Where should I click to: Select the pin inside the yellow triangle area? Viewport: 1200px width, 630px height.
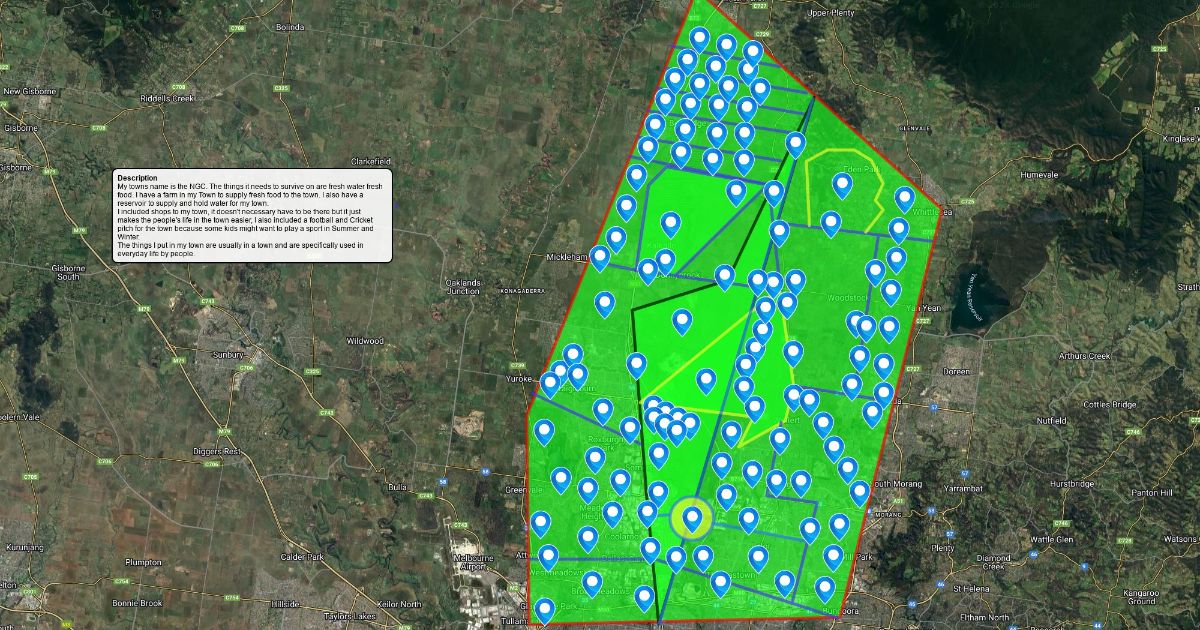(x=706, y=380)
